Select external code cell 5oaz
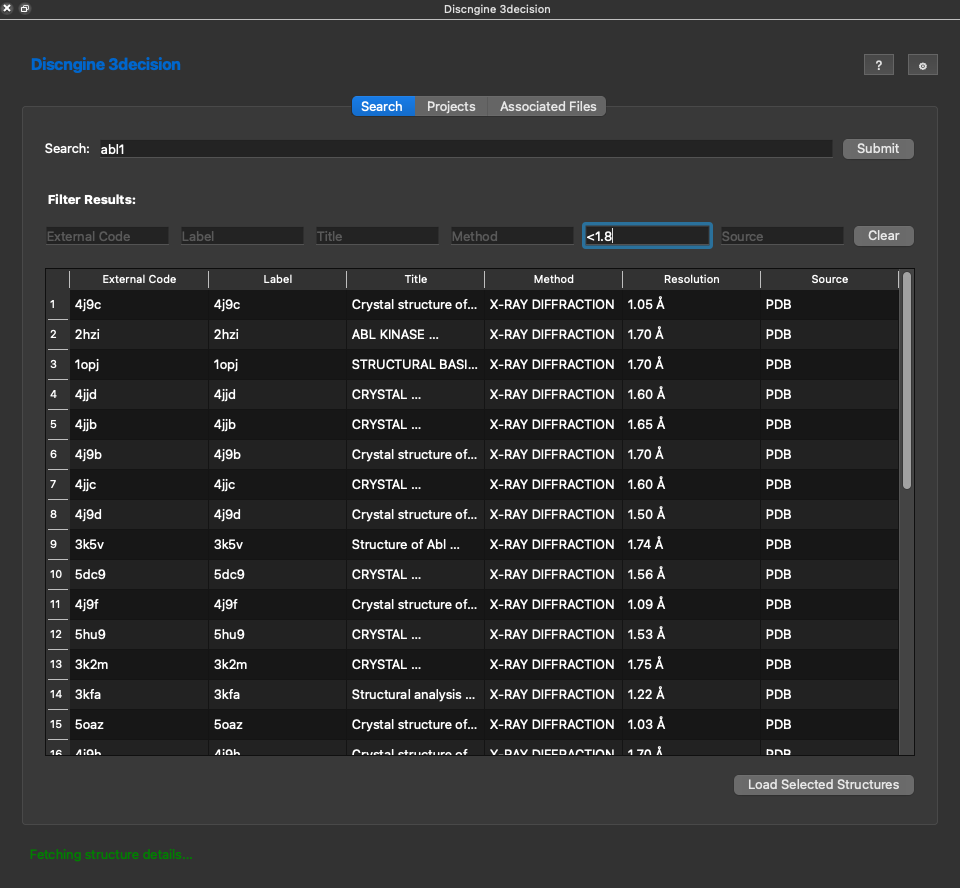 tap(139, 724)
